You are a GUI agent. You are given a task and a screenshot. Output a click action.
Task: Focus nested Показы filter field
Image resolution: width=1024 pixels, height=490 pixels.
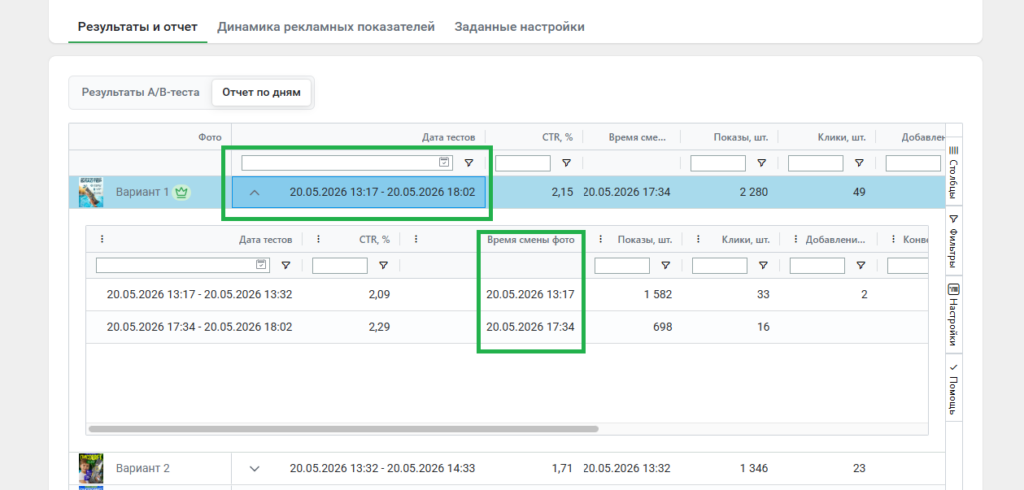coord(622,265)
